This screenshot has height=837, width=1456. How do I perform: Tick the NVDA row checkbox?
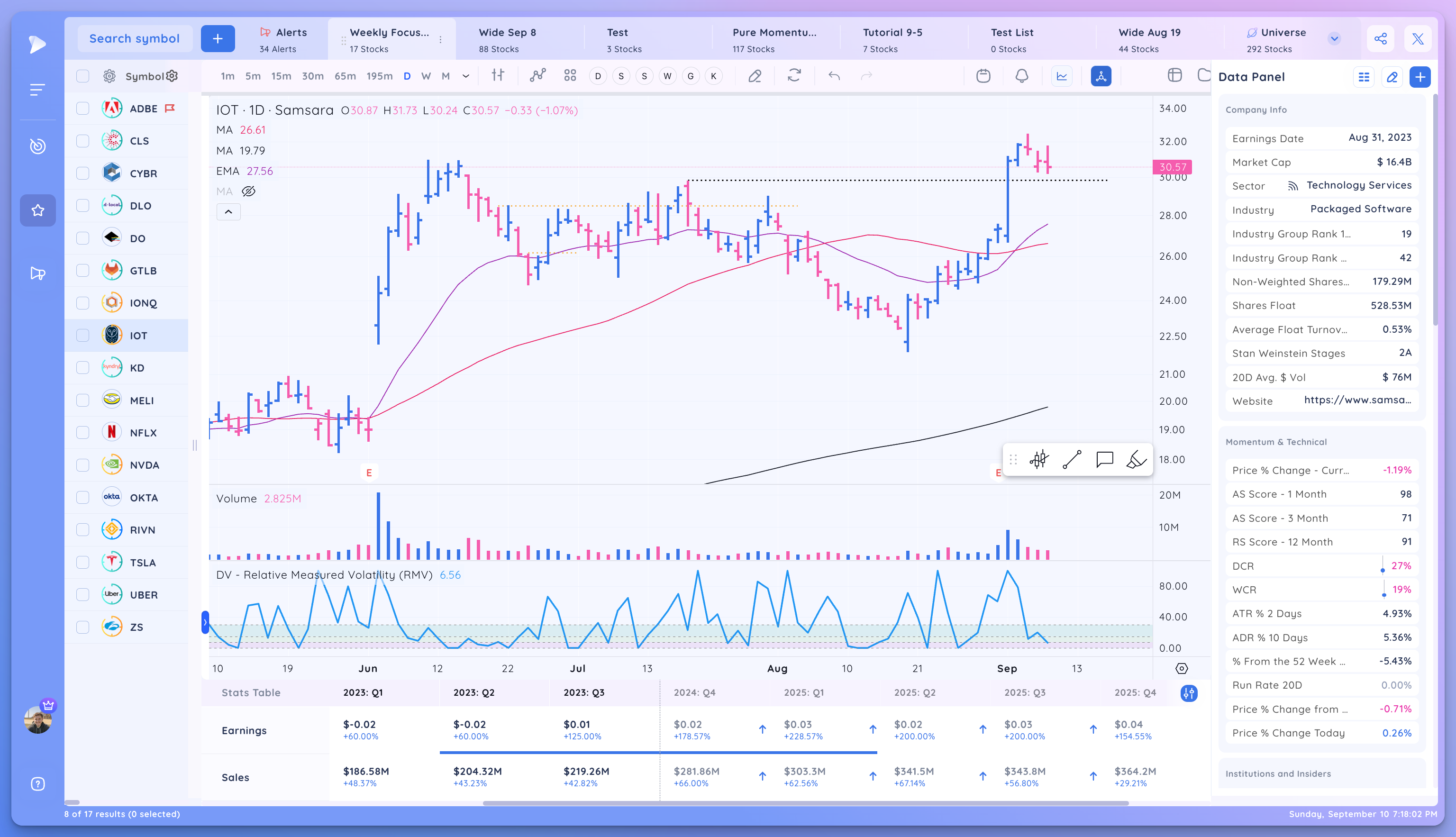coord(83,465)
